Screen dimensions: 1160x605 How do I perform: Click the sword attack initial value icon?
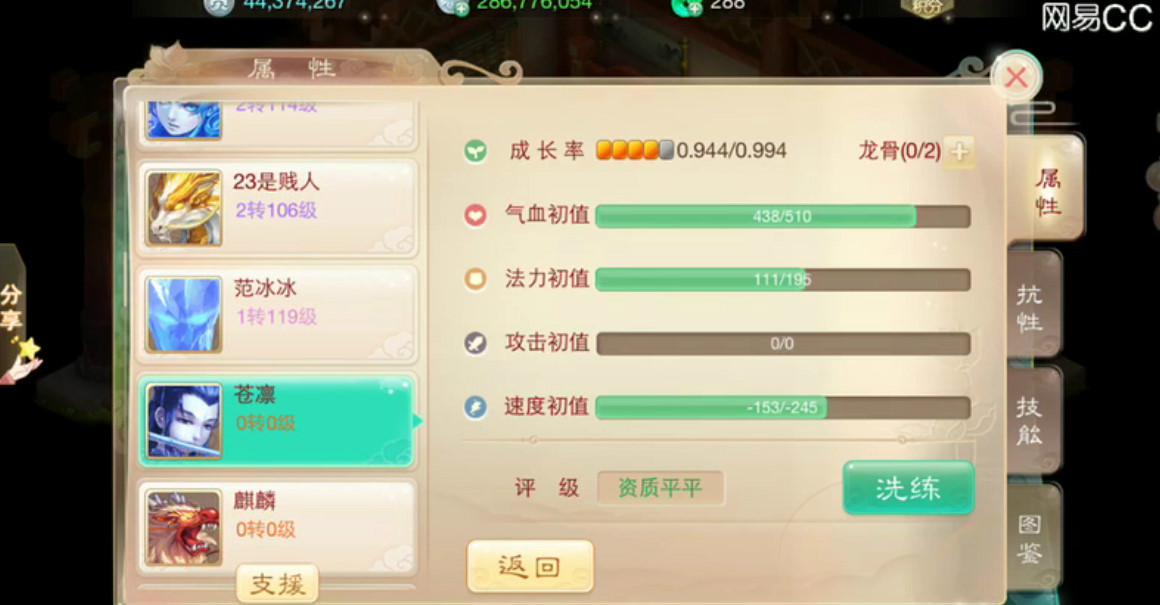(x=475, y=343)
